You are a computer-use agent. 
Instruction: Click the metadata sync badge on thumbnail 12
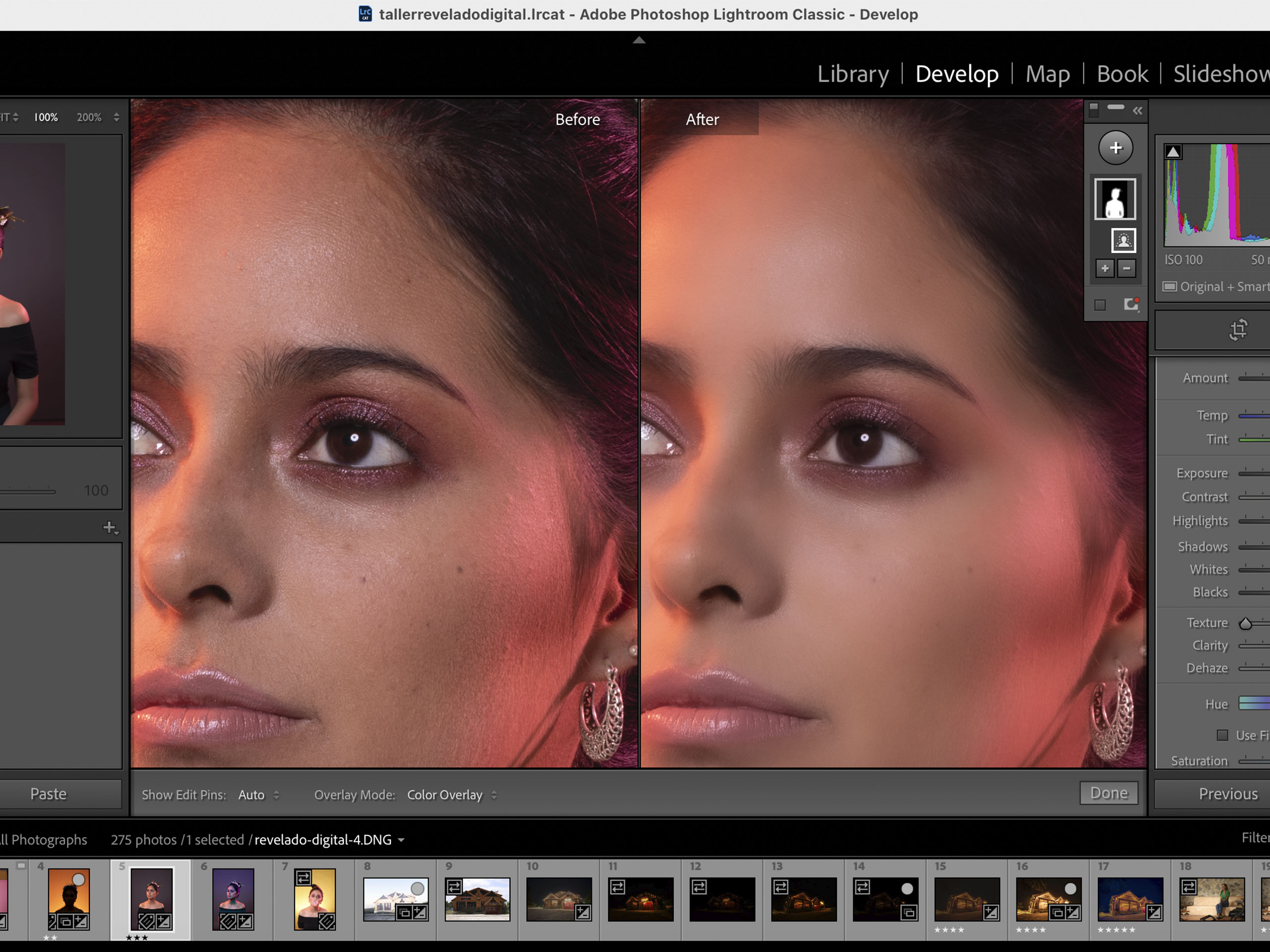(x=699, y=887)
